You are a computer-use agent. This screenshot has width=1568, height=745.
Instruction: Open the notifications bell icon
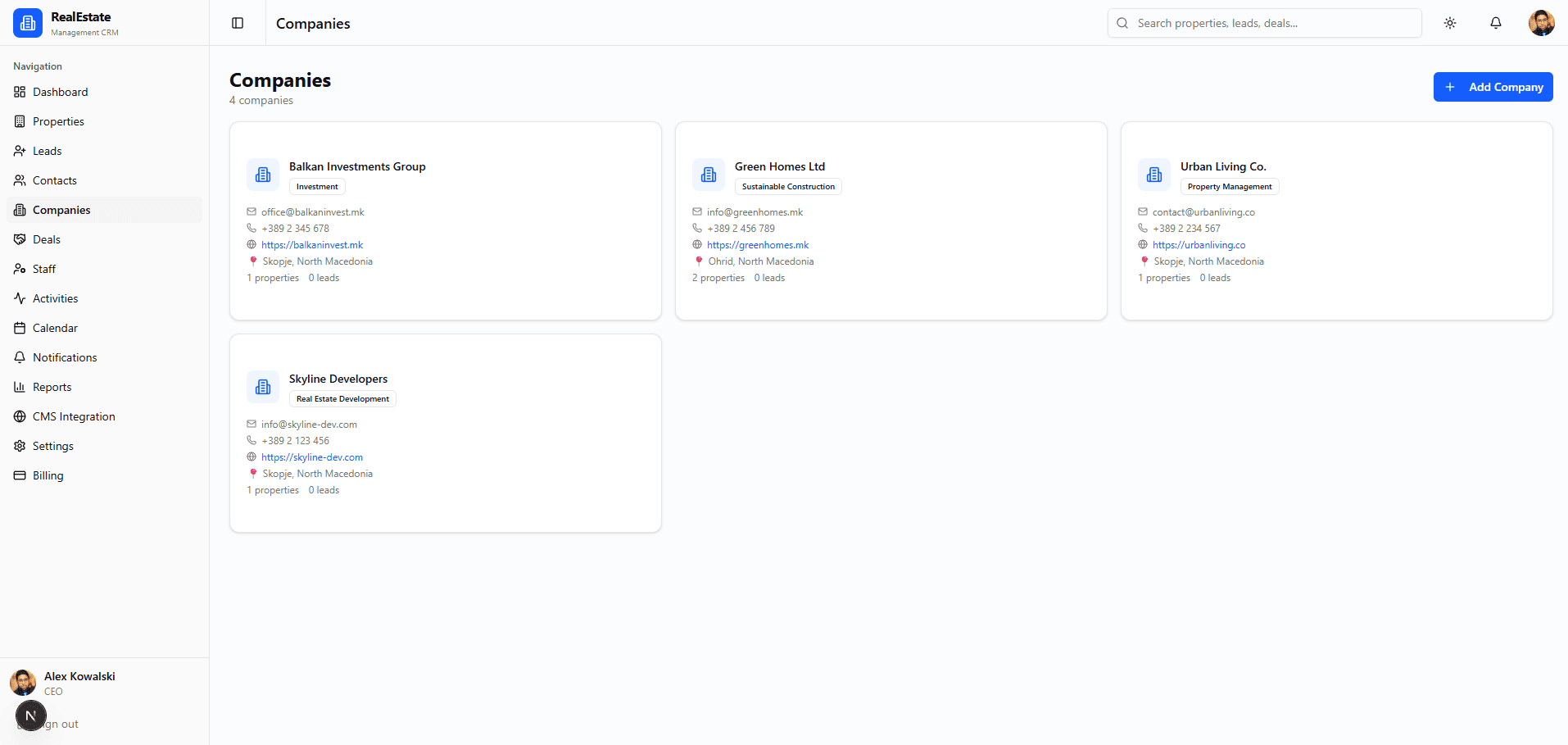coord(1496,23)
